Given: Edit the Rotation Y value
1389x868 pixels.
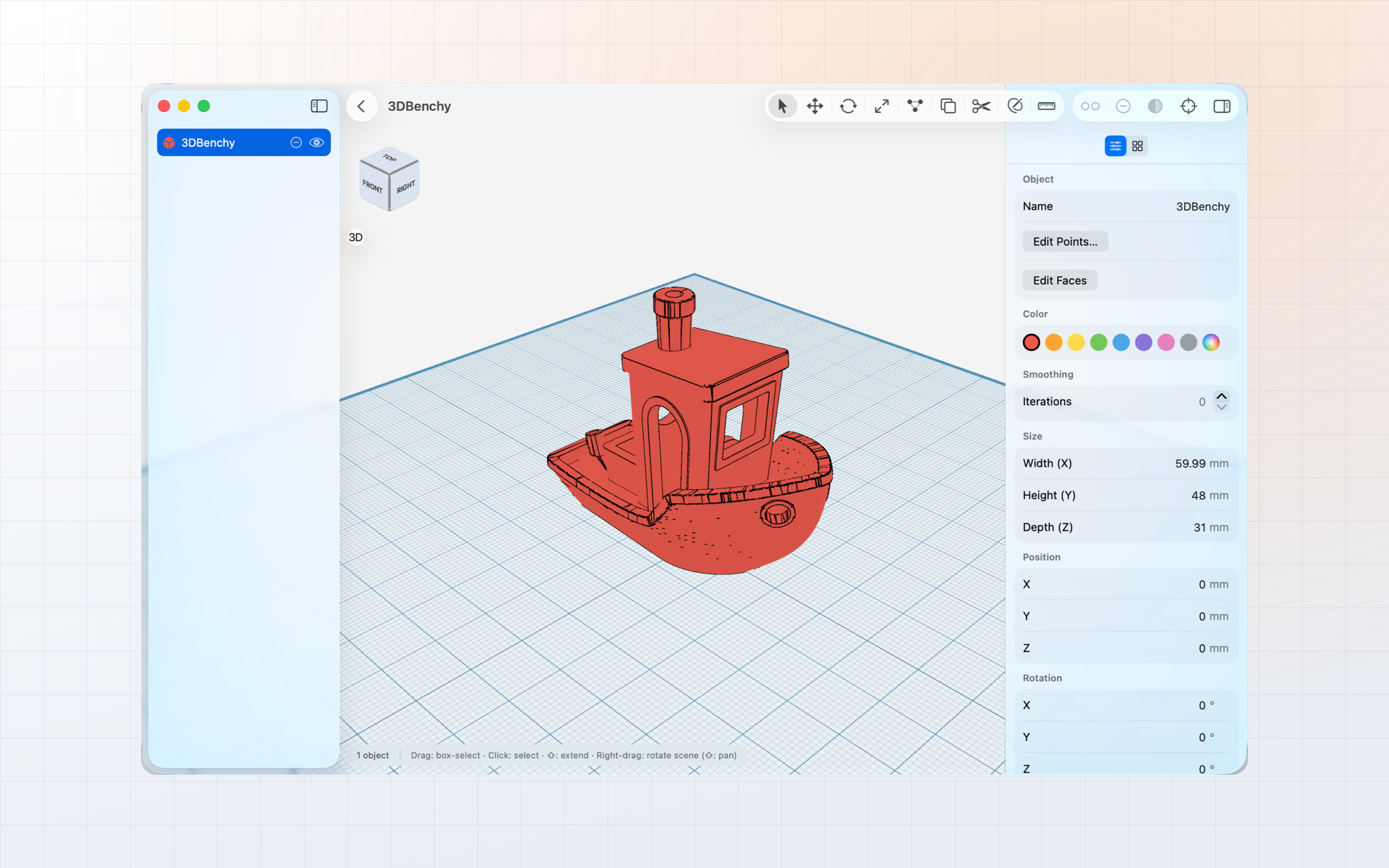Looking at the screenshot, I should pos(1202,738).
